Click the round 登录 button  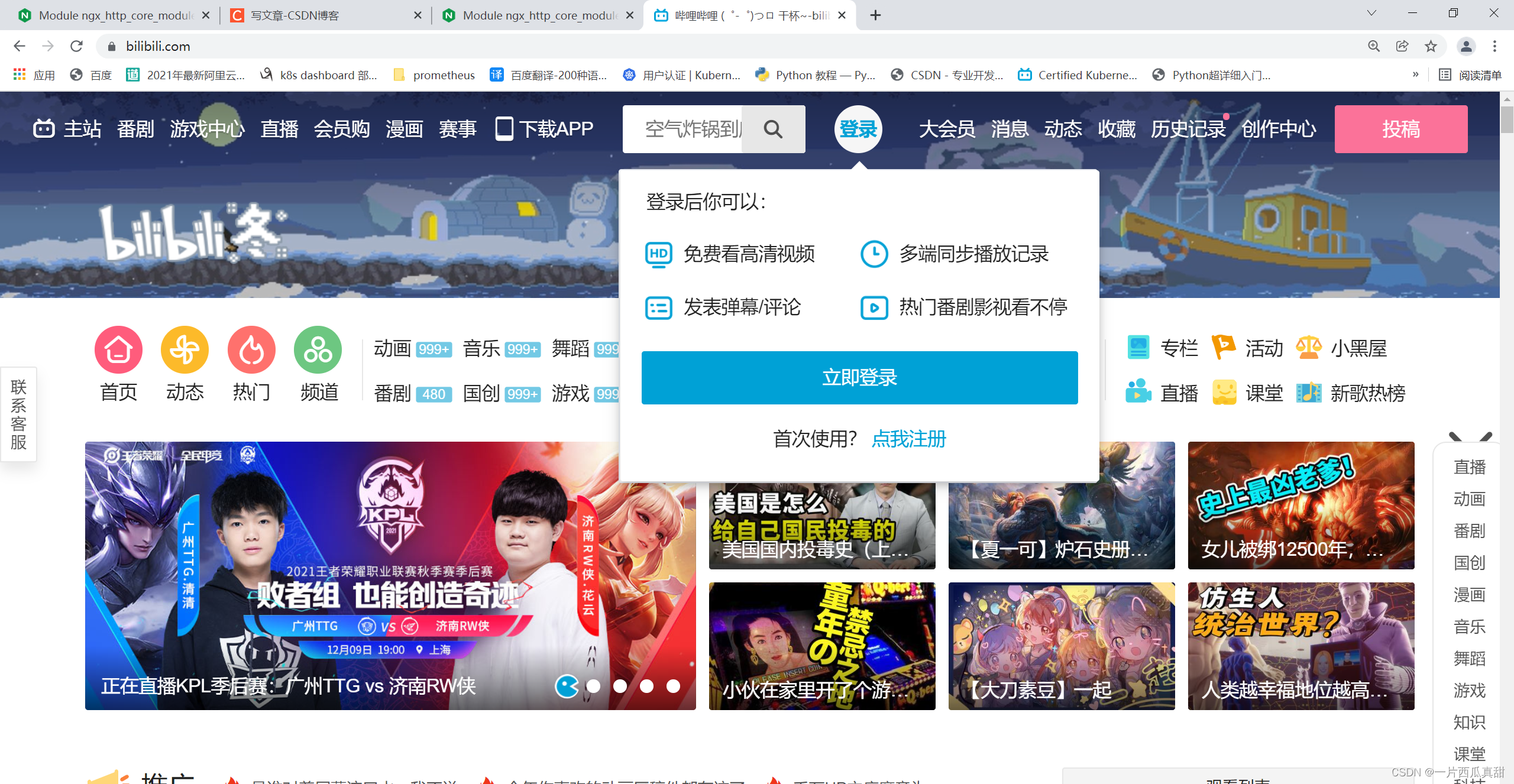pyautogui.click(x=859, y=129)
